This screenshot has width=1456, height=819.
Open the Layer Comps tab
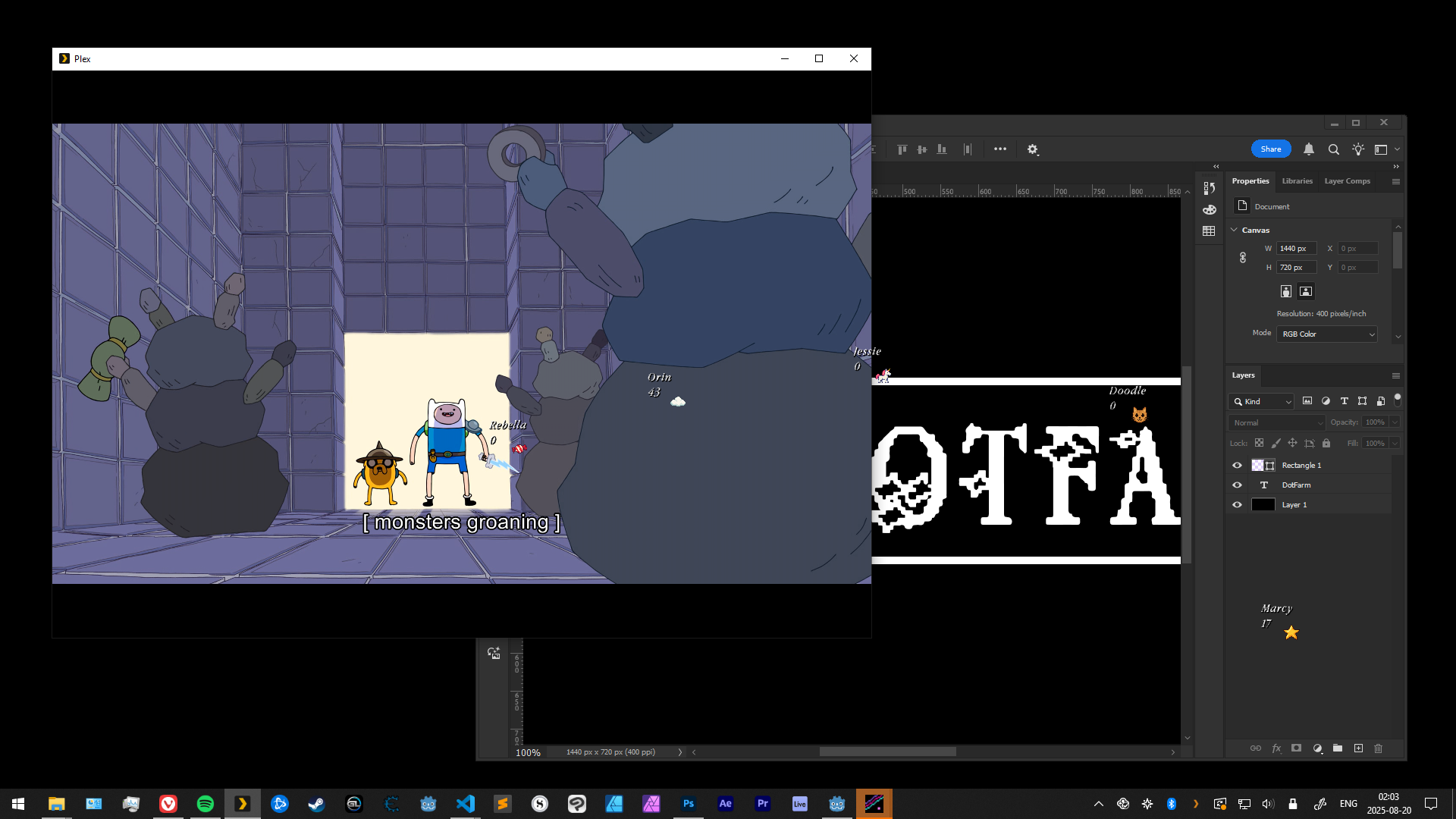1347,181
